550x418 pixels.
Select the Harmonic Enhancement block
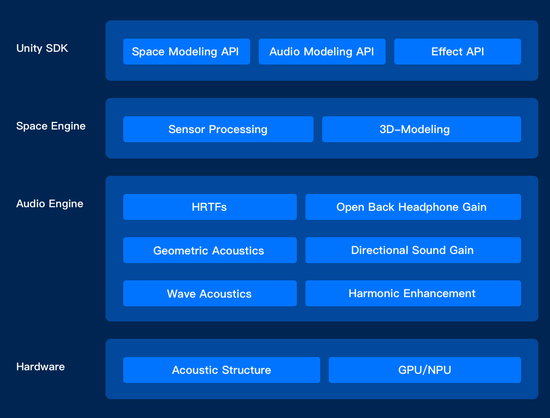413,293
